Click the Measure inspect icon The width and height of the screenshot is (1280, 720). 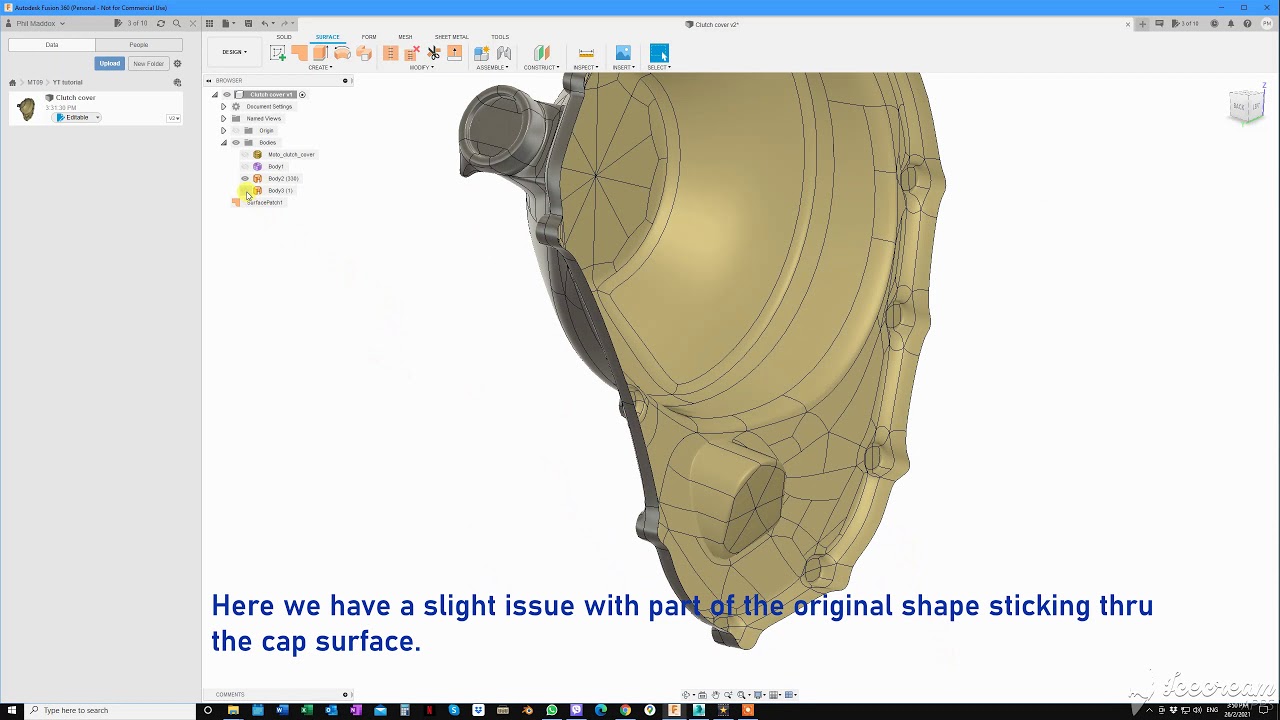(586, 53)
